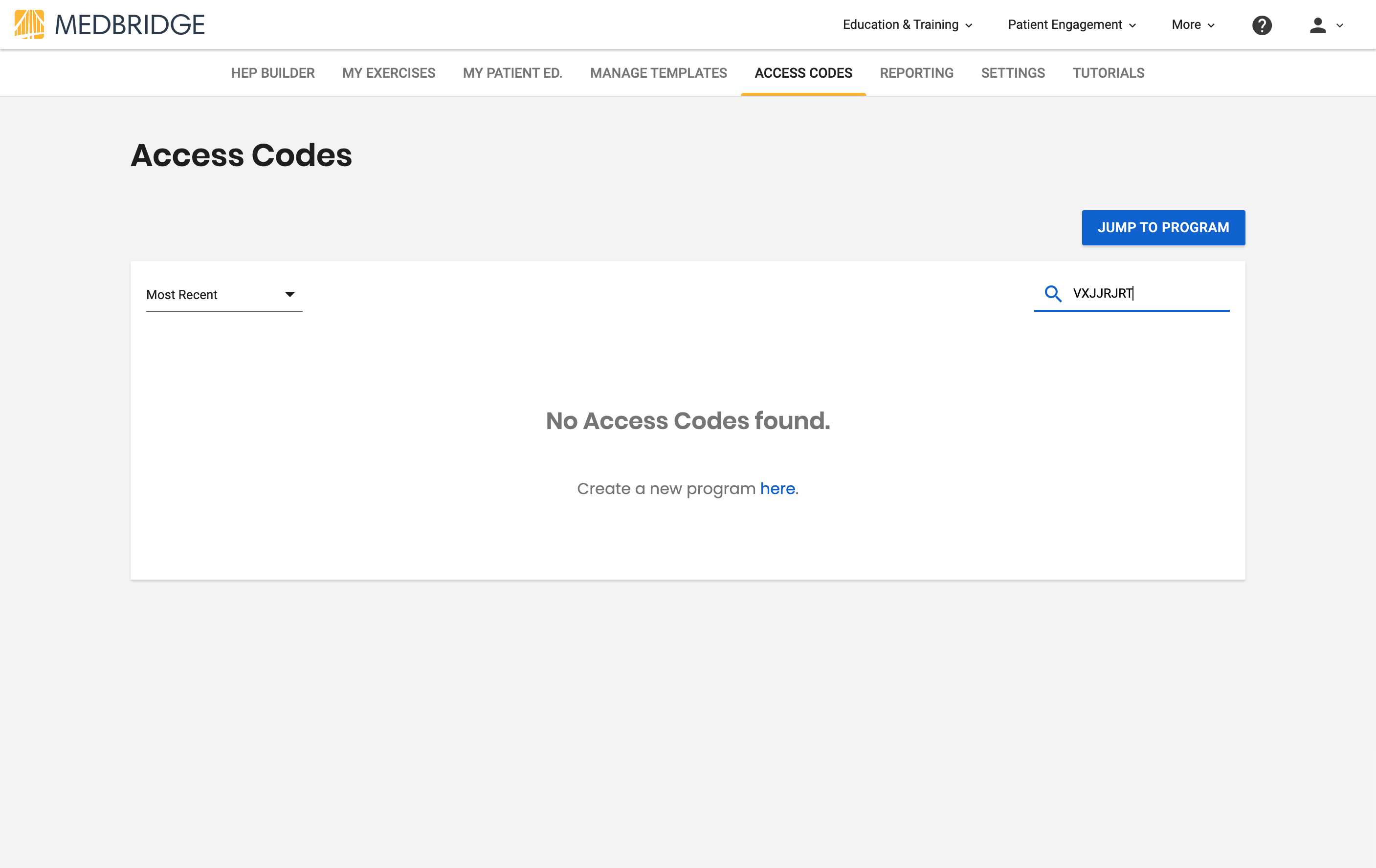The image size is (1376, 868).
Task: Click the chevron beside the account icon
Action: tap(1339, 26)
